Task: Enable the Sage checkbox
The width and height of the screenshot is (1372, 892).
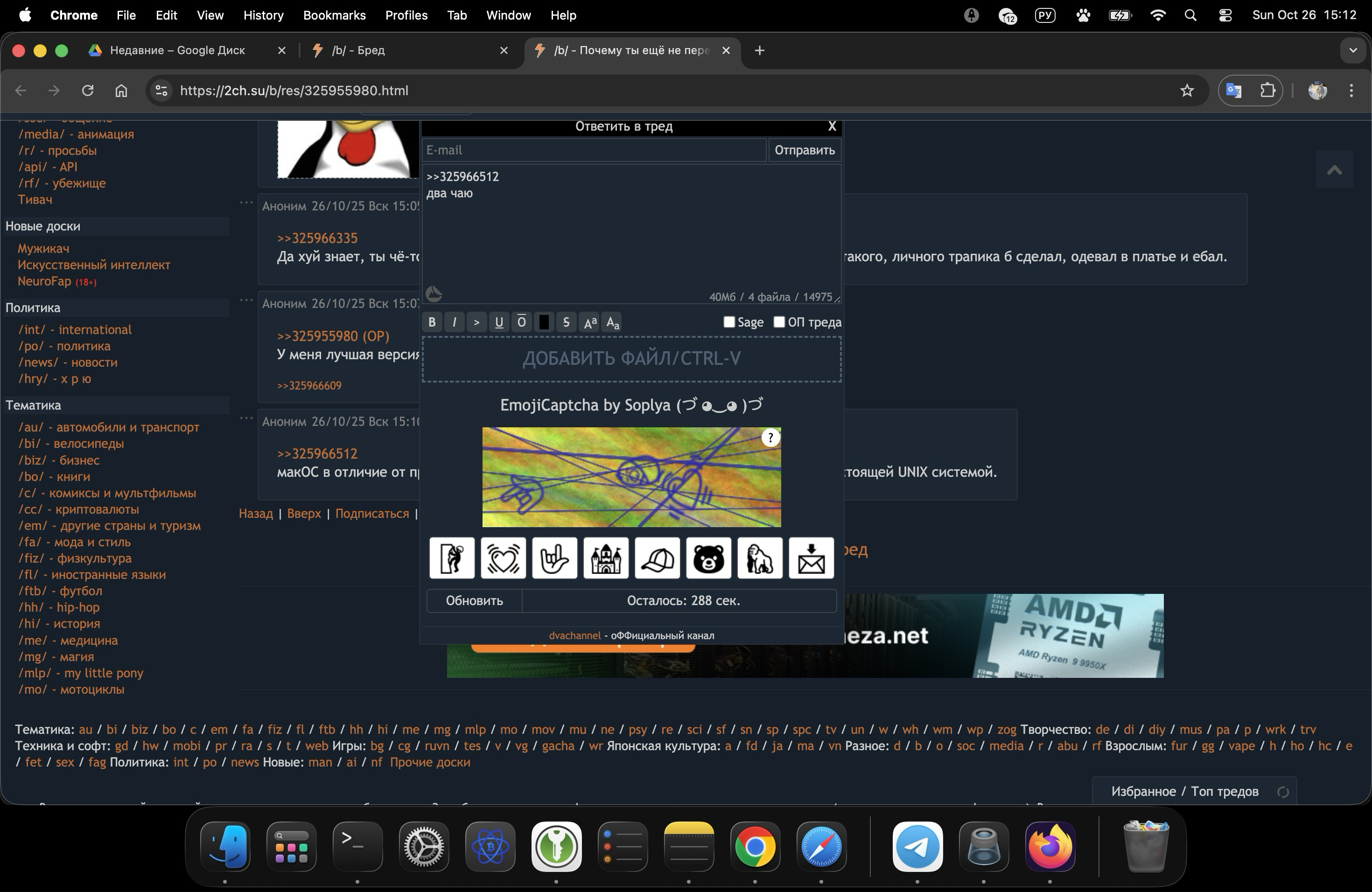Action: (x=729, y=321)
